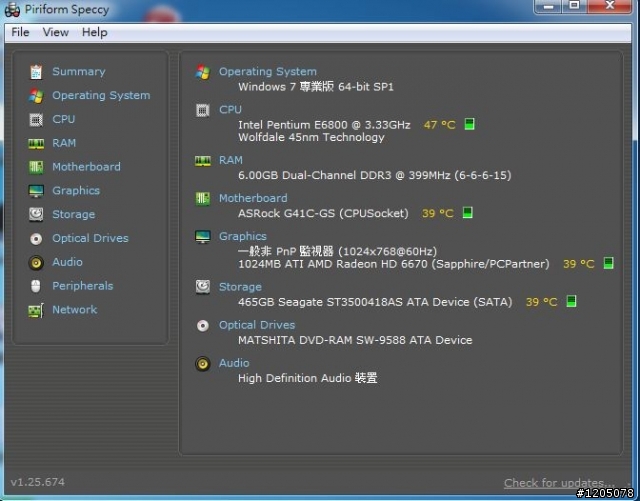Click the Operating System heading link in summary
The height and width of the screenshot is (501, 640).
pyautogui.click(x=268, y=72)
